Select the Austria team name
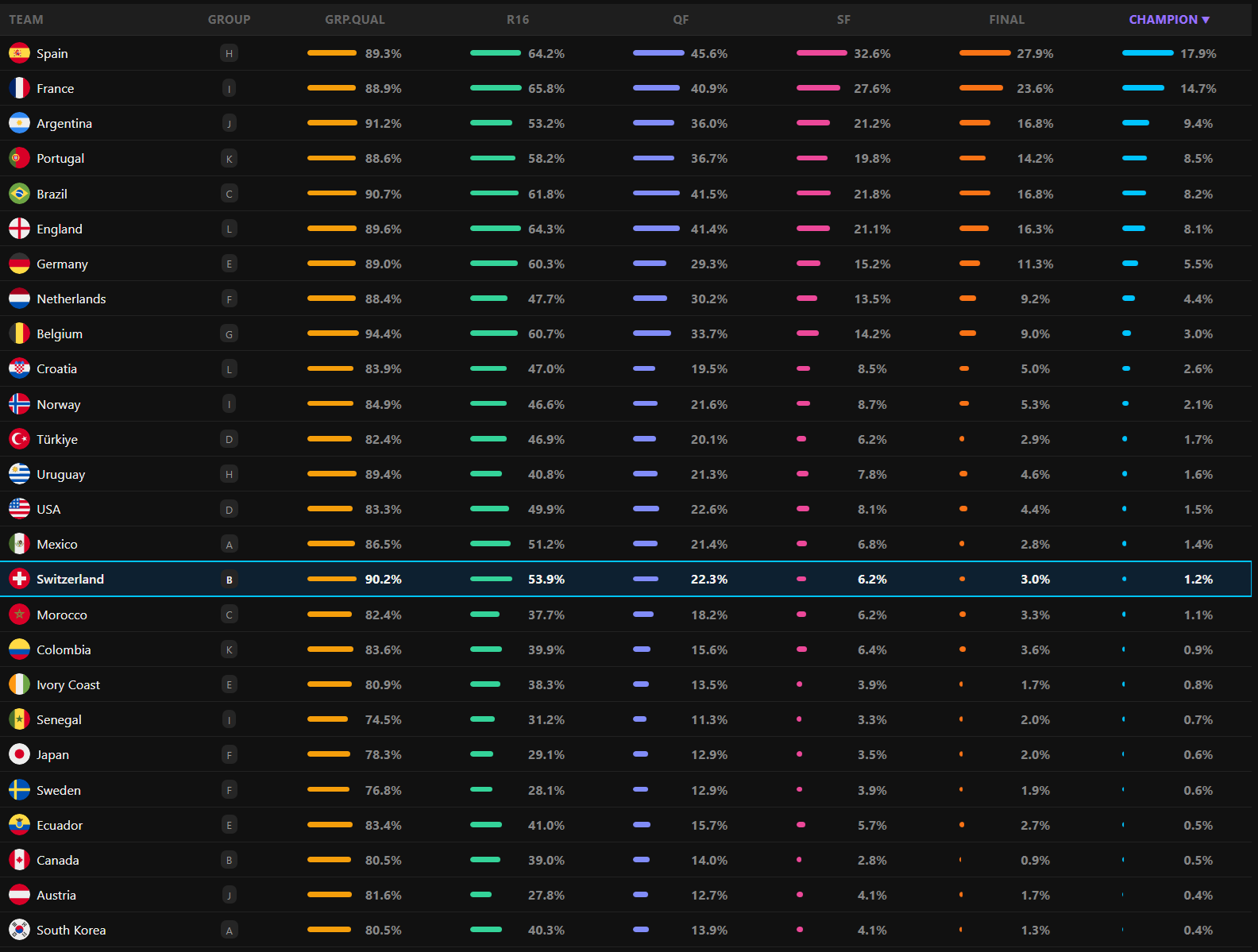The height and width of the screenshot is (952, 1258). (x=56, y=895)
